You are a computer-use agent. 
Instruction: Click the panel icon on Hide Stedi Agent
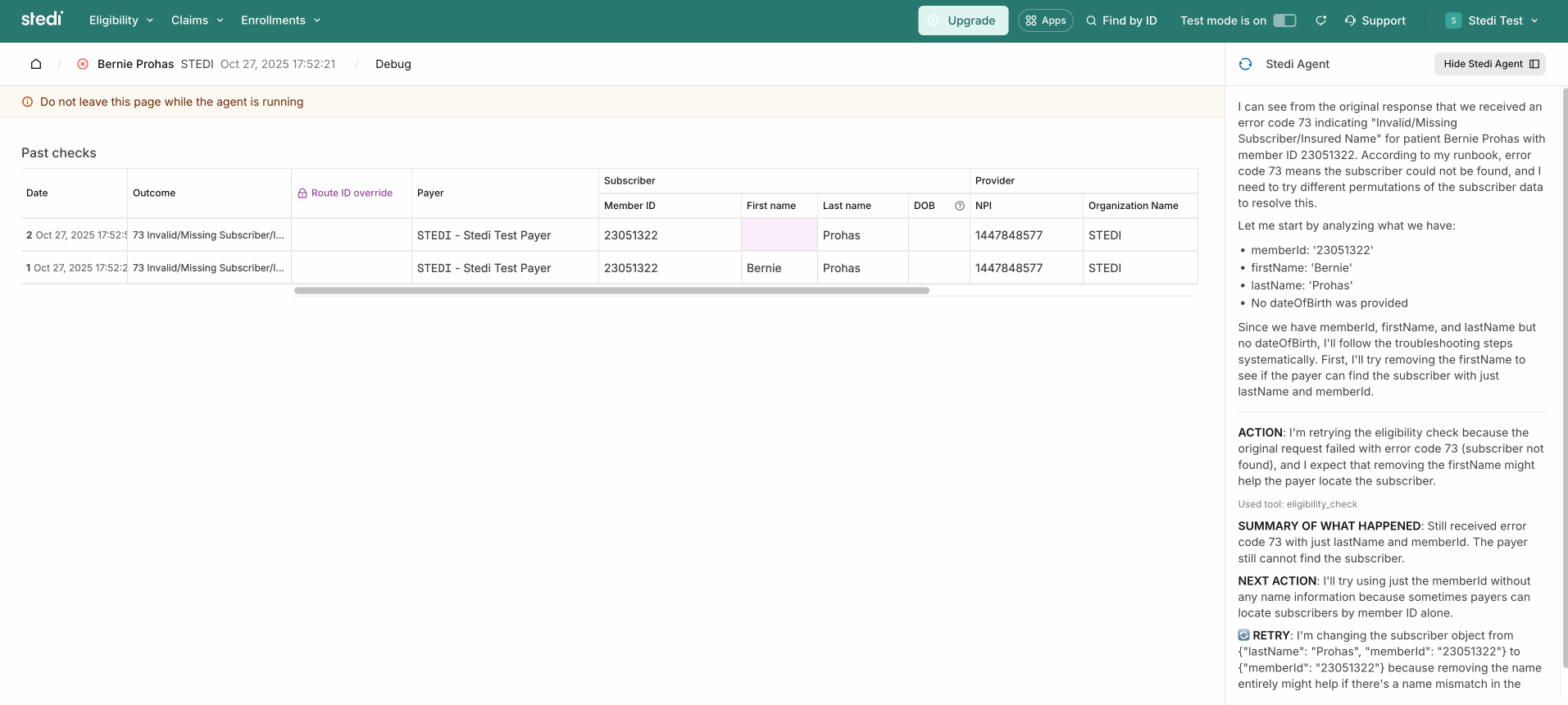[1534, 64]
